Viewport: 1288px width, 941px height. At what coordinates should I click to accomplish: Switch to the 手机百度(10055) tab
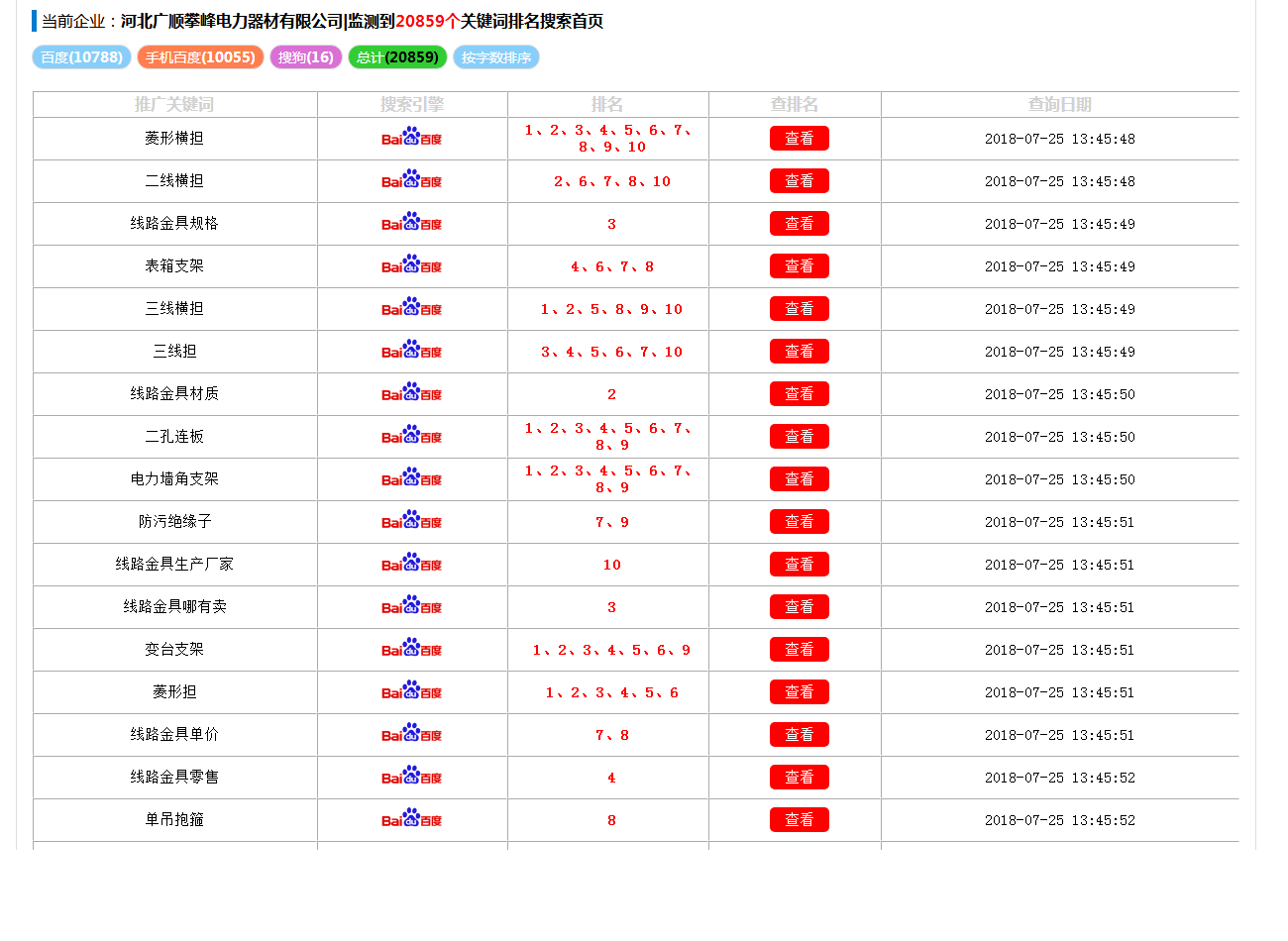[x=200, y=57]
